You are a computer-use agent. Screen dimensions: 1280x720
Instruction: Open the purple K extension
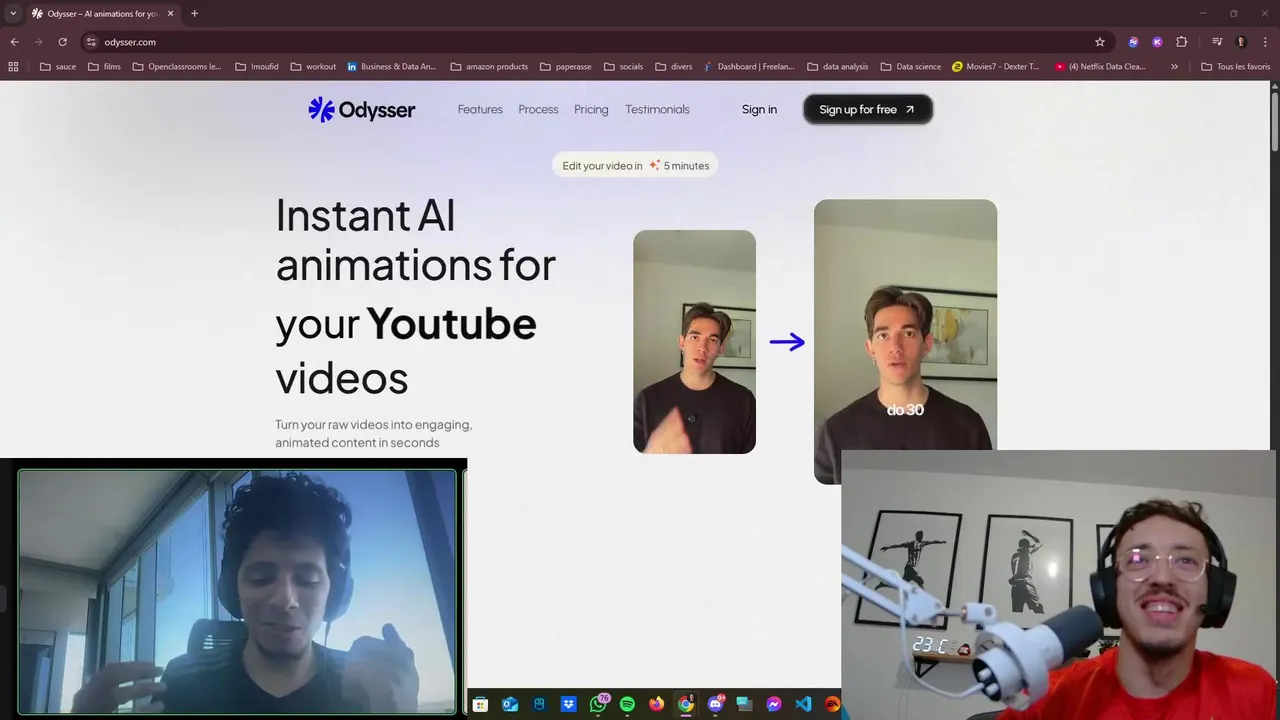pyautogui.click(x=1157, y=42)
